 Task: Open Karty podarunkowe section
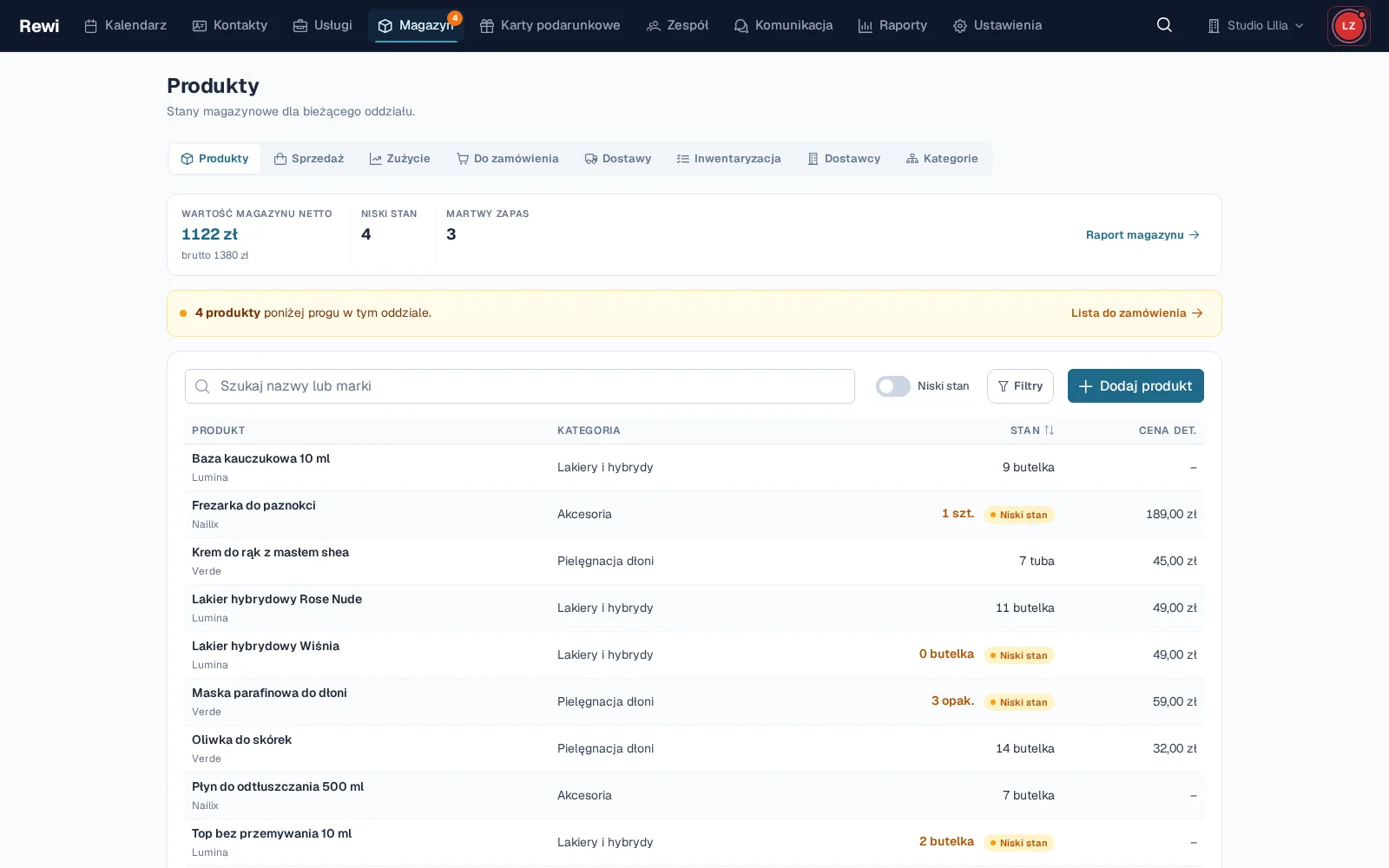[550, 25]
